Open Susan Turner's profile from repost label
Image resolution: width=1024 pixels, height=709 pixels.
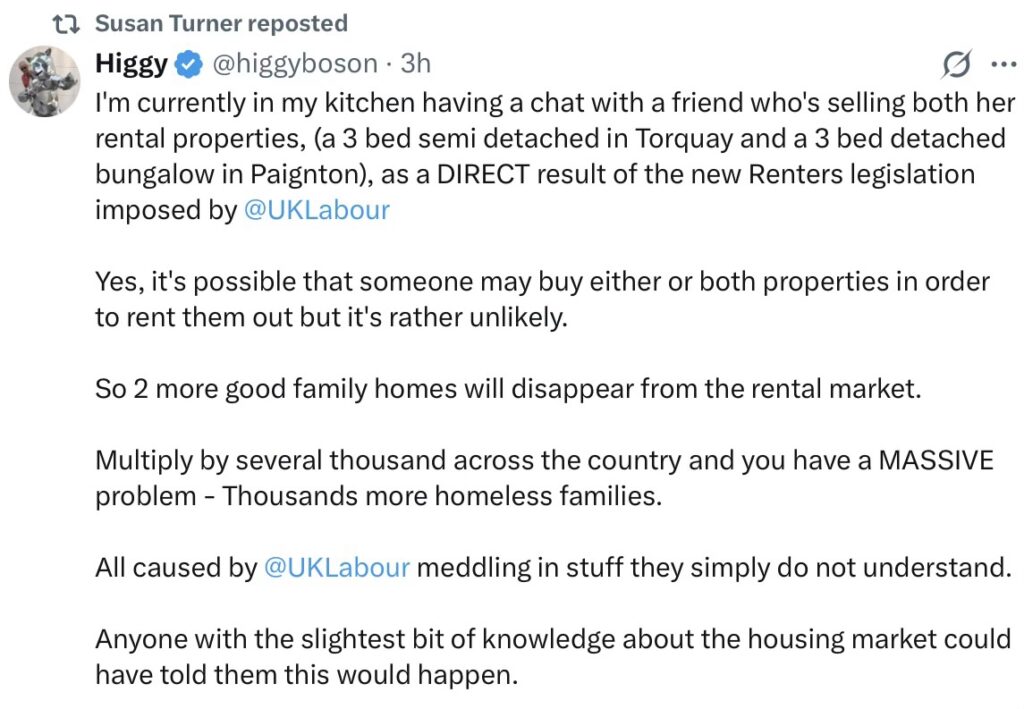[221, 23]
